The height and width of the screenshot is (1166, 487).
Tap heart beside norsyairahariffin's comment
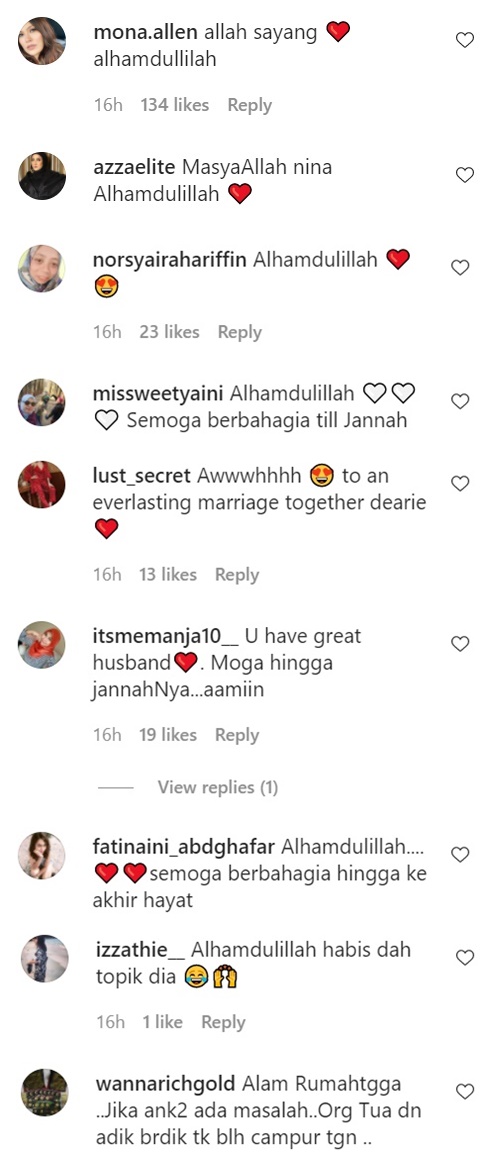click(460, 267)
